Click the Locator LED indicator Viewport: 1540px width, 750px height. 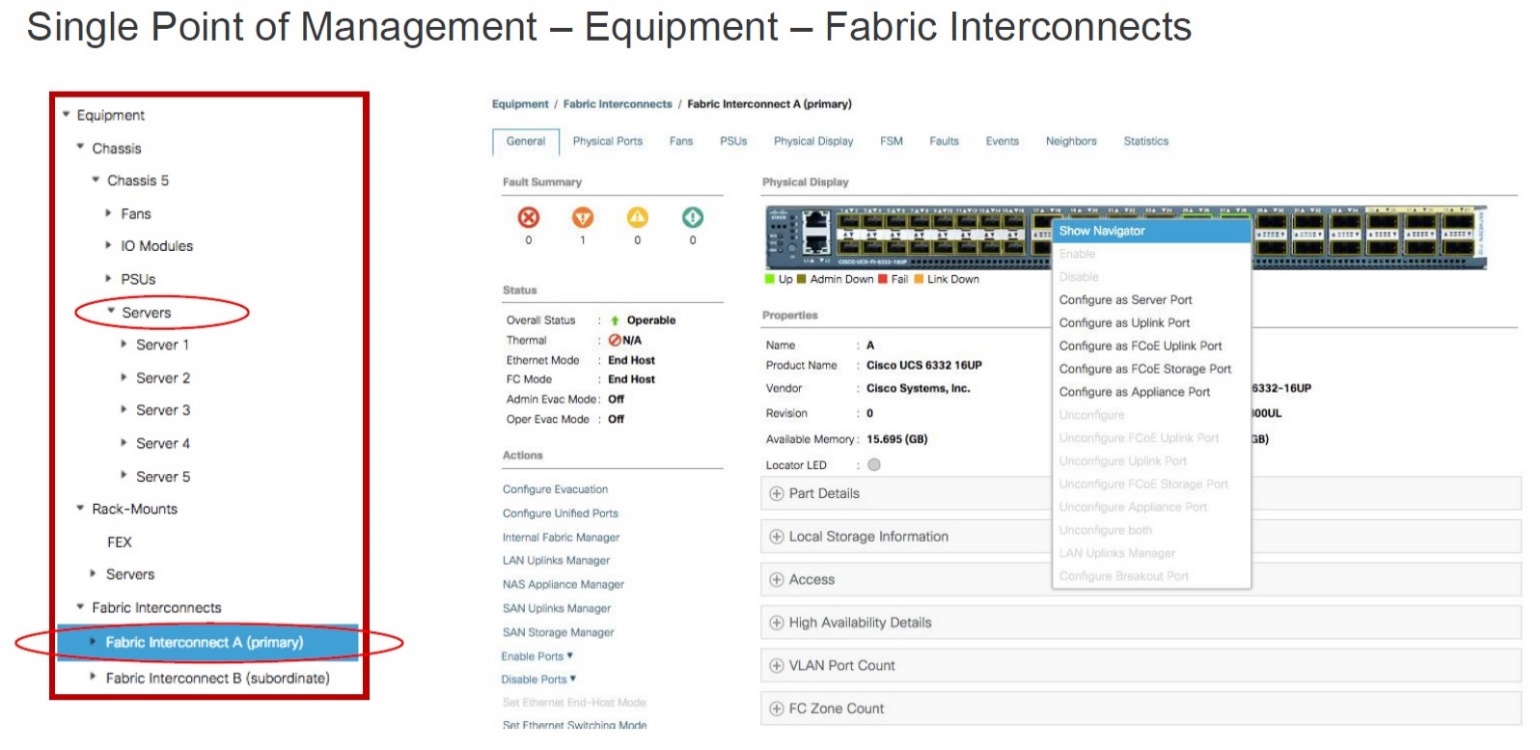pos(874,465)
